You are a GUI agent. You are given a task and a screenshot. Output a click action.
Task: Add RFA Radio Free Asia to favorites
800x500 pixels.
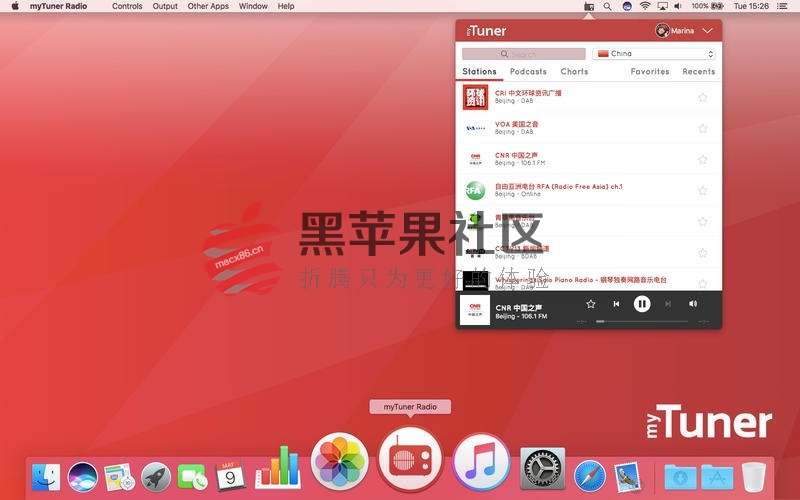(x=702, y=190)
